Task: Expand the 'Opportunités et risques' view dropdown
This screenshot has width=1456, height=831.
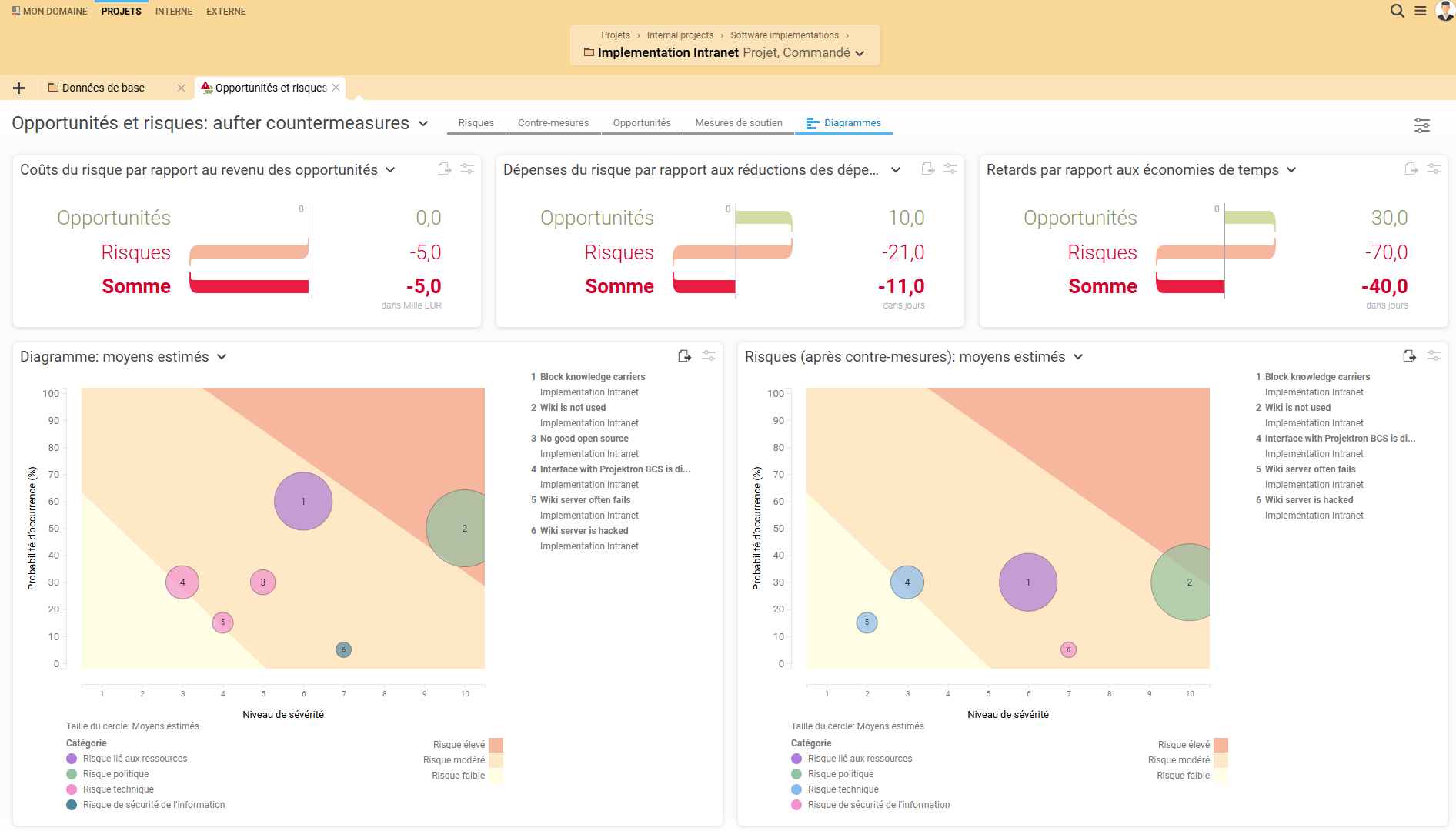Action: (x=423, y=124)
